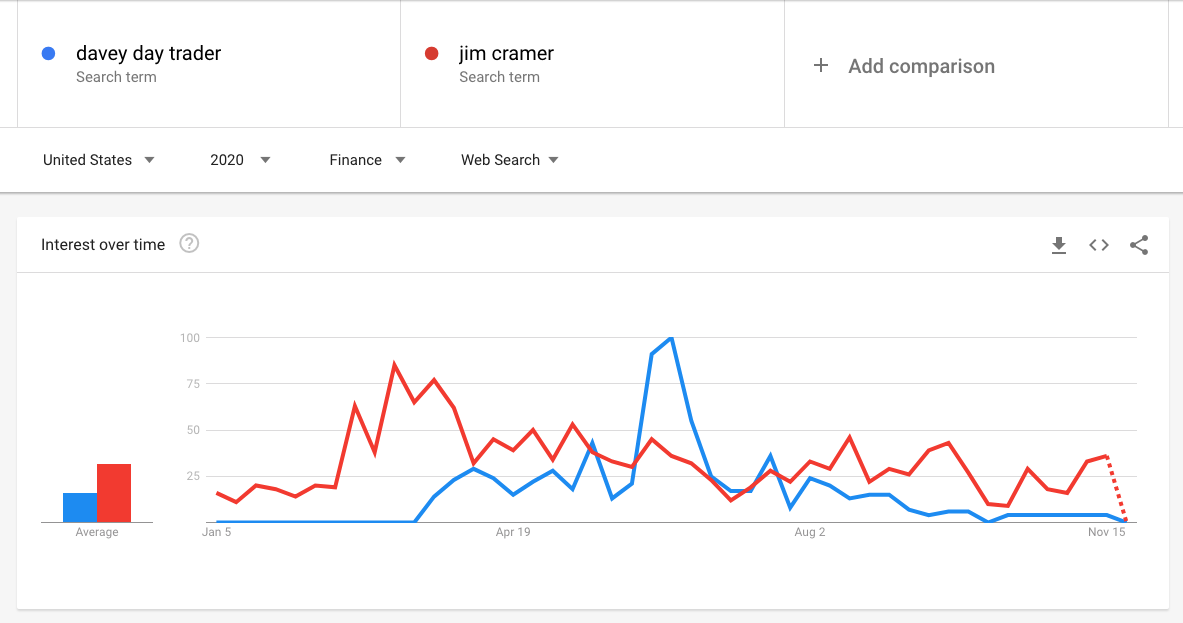
Task: Open help for Interest over time
Action: pos(189,244)
